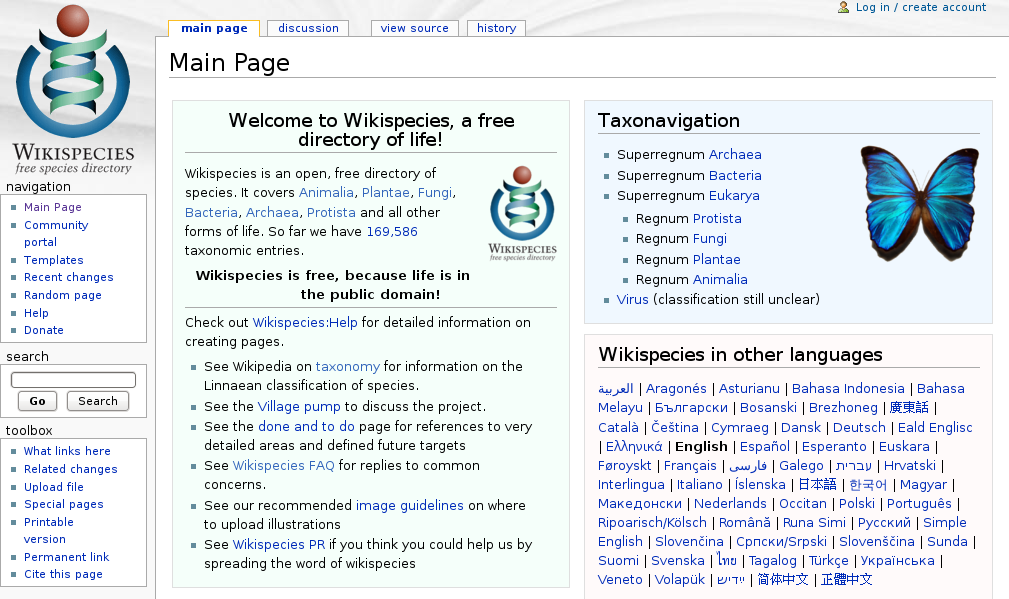The width and height of the screenshot is (1009, 599).
Task: Click the user icon beside Log in
Action: click(843, 7)
